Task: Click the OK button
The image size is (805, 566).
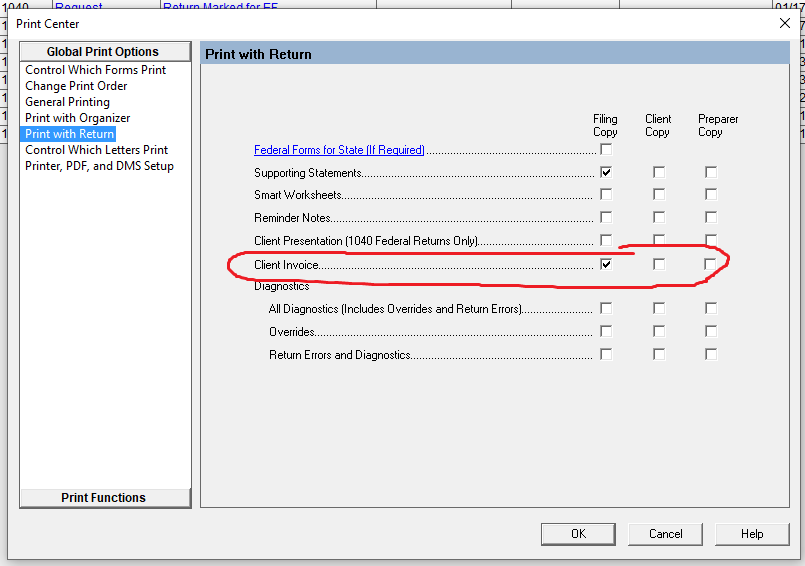Action: pyautogui.click(x=578, y=534)
